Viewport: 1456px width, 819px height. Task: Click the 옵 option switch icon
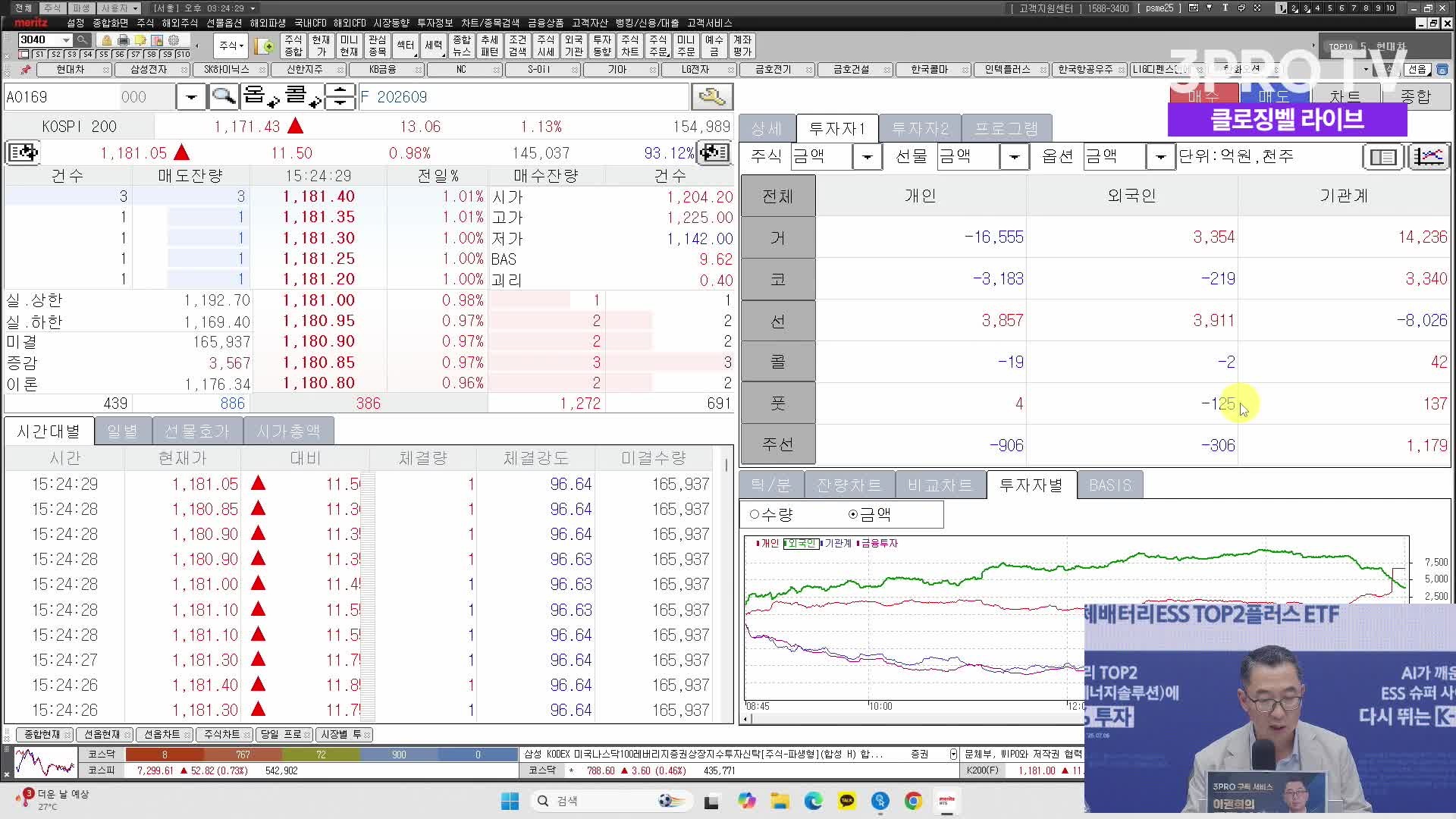click(x=261, y=97)
